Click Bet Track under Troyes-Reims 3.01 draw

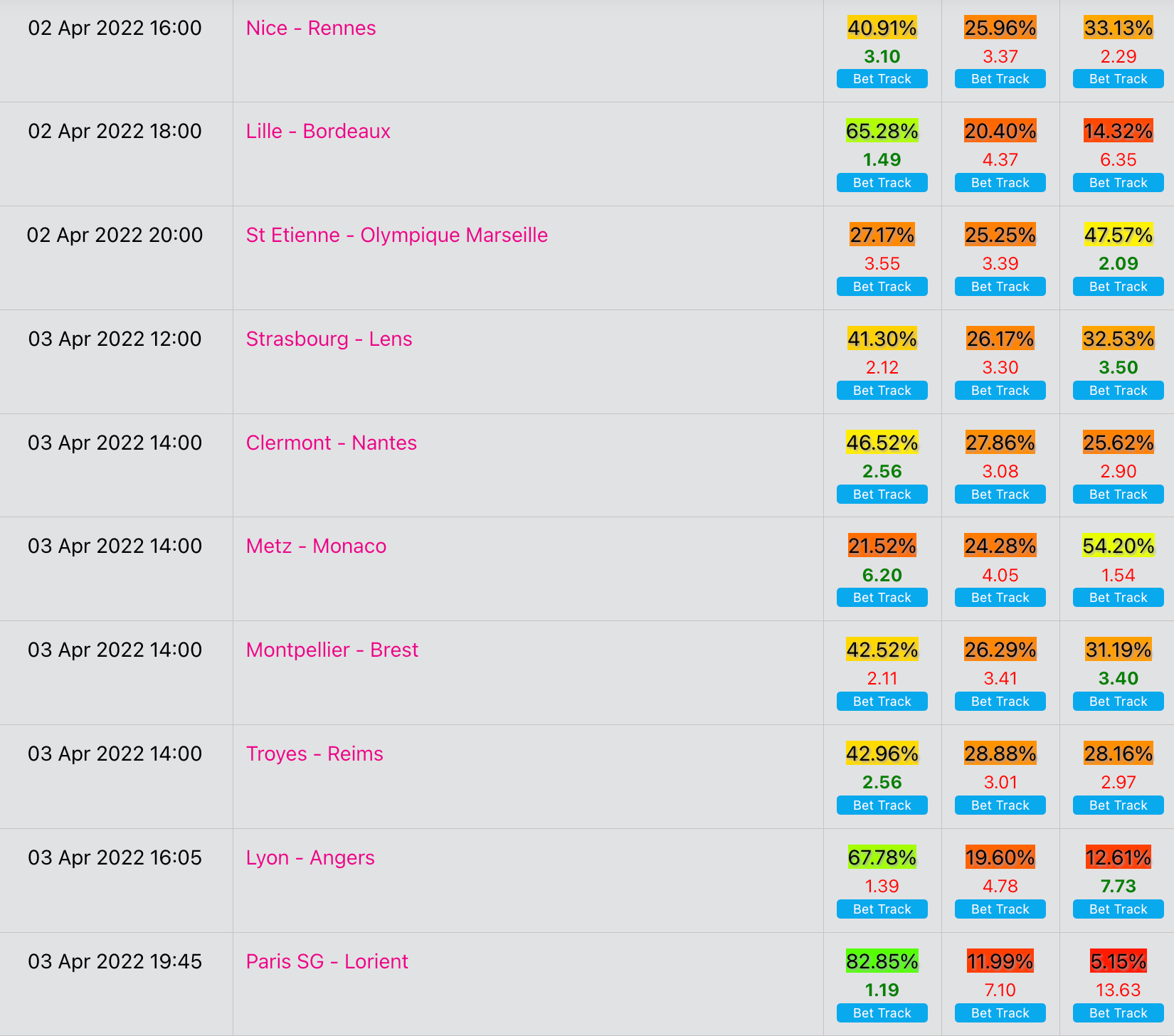[1000, 805]
